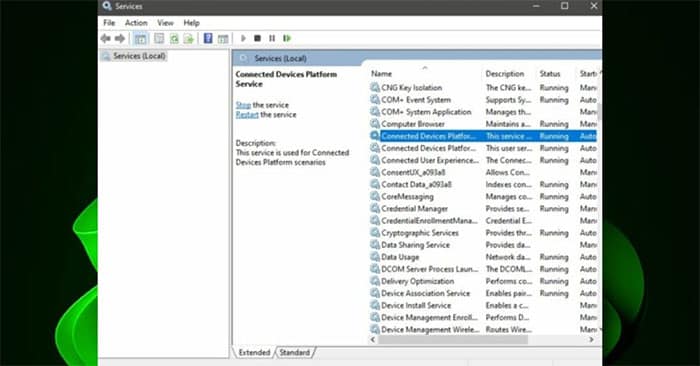Switch to the Standard tab
This screenshot has height=366, width=700.
coord(295,352)
